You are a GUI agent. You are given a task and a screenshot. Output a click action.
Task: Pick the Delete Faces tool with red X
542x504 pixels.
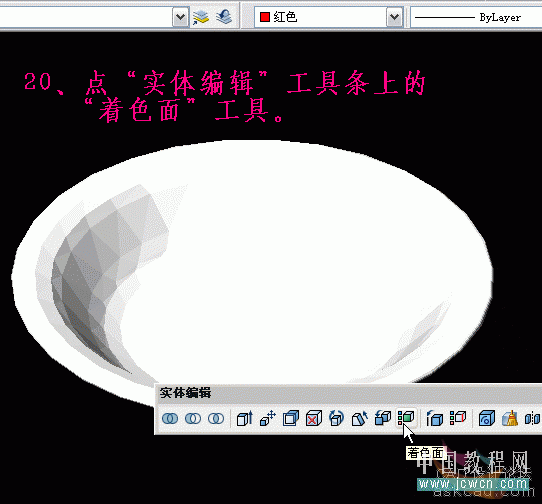(x=314, y=419)
